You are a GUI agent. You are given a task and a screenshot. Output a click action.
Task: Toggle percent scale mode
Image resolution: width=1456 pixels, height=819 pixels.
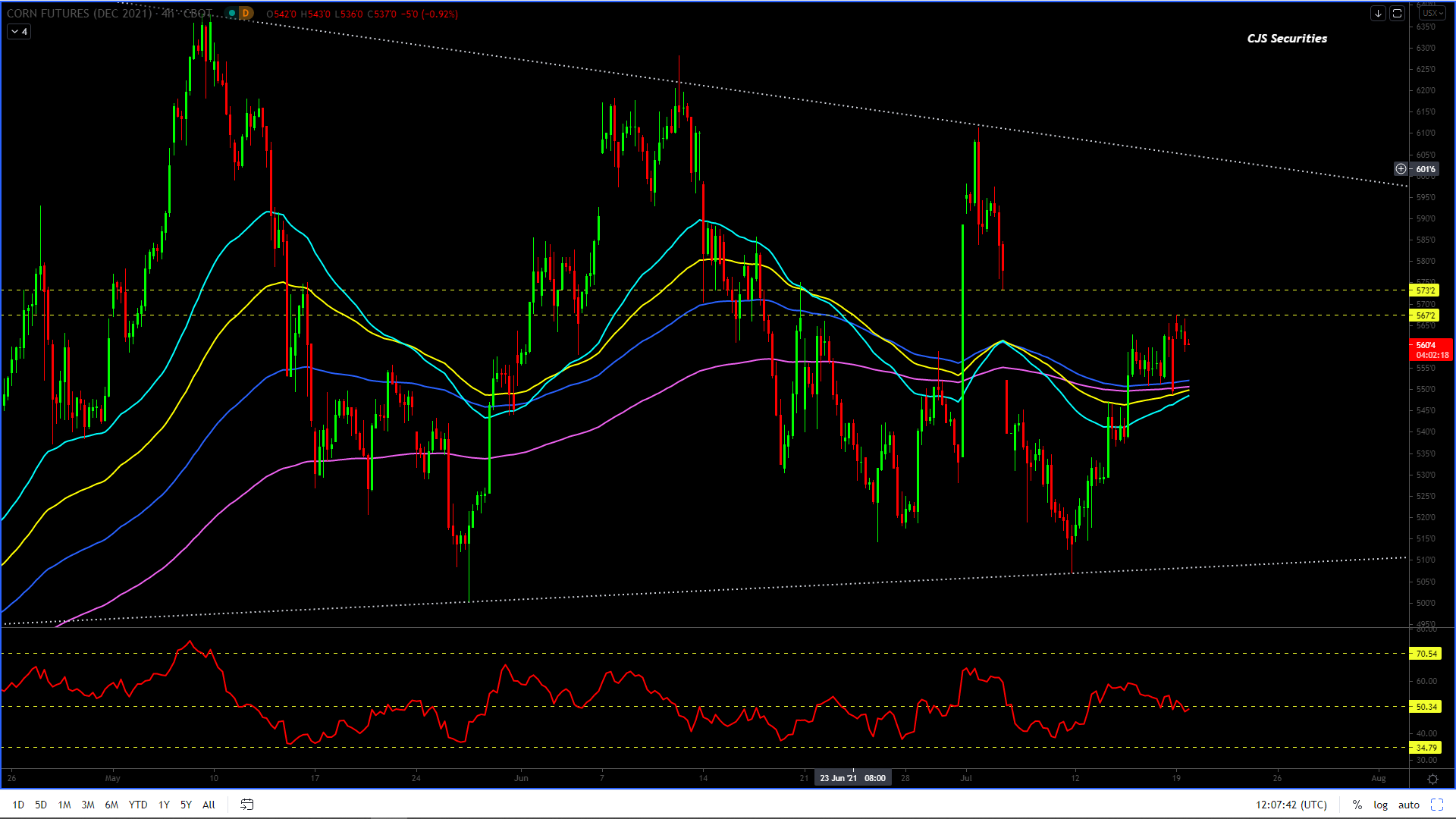pos(1357,805)
